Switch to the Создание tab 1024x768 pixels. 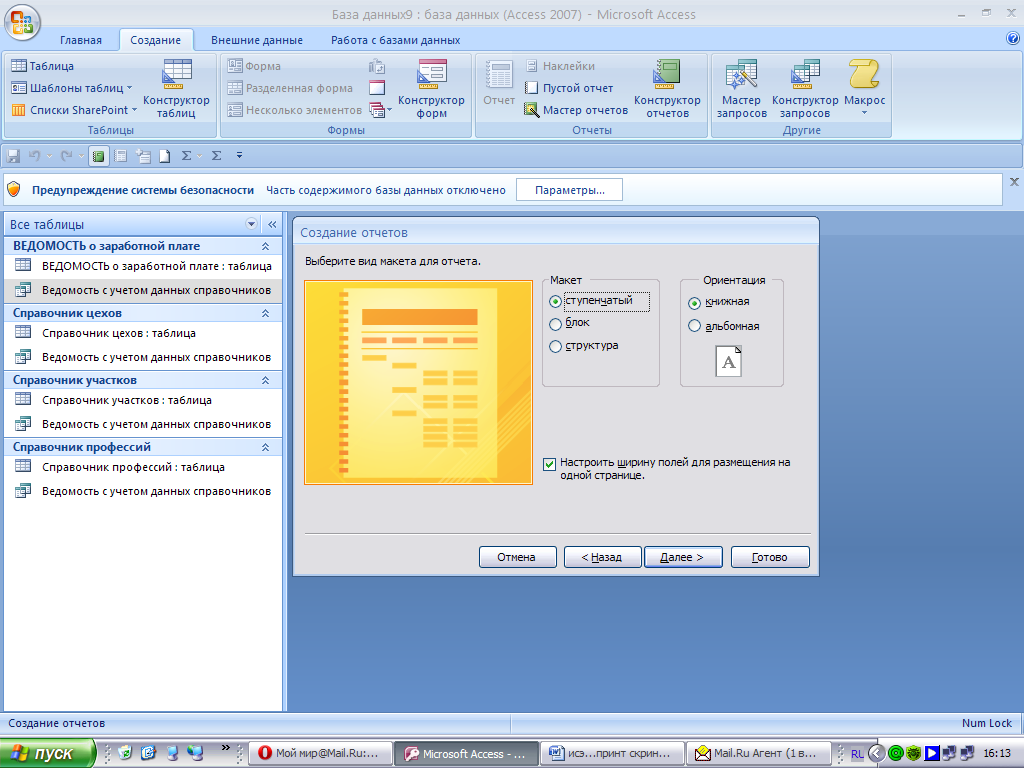click(x=155, y=40)
